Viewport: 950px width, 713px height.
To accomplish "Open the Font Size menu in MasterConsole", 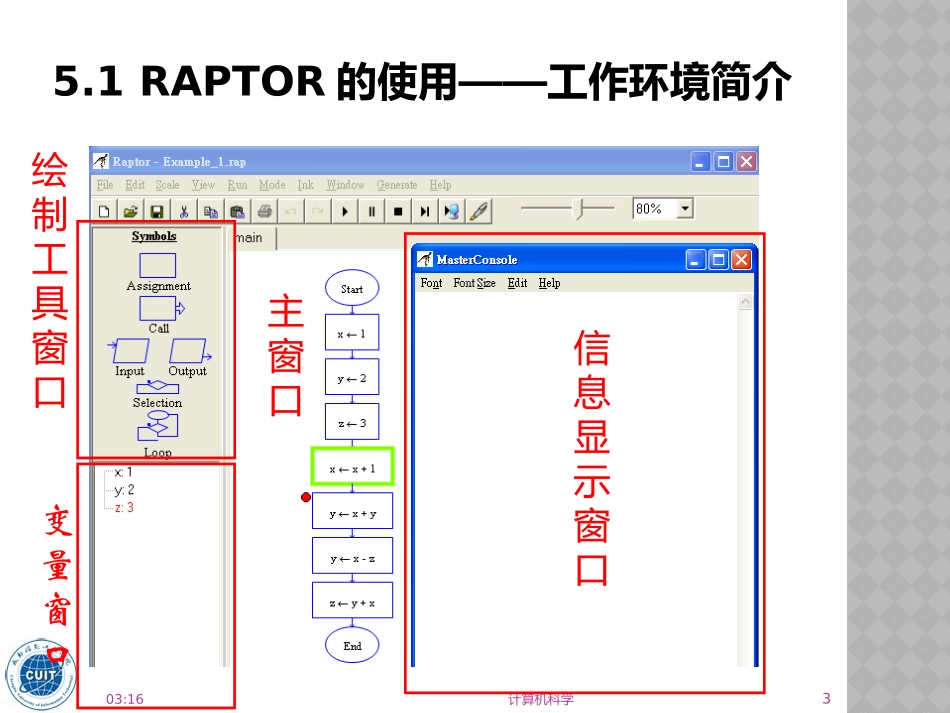I will click(x=474, y=283).
